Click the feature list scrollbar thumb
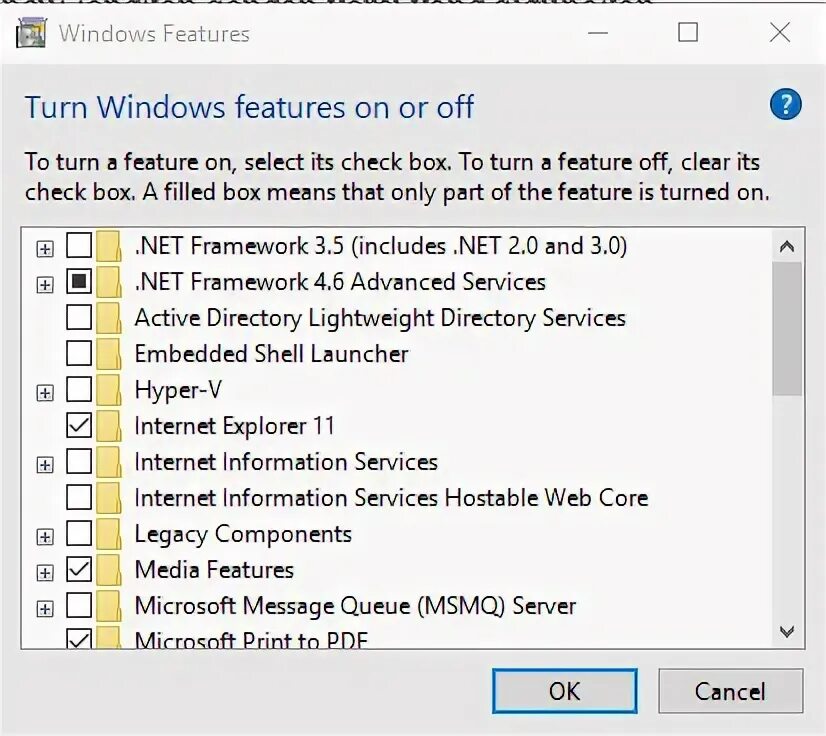The image size is (826, 736). (787, 329)
